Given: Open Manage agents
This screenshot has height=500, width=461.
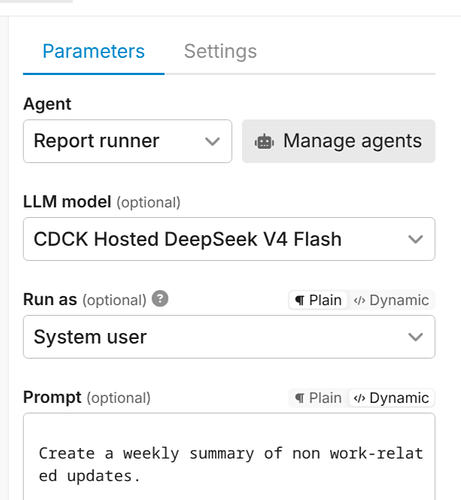Looking at the screenshot, I should pyautogui.click(x=338, y=141).
